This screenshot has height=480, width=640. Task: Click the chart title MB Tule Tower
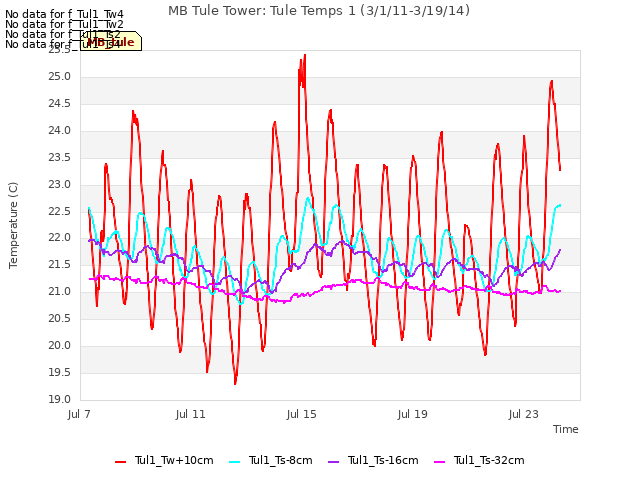pyautogui.click(x=319, y=11)
